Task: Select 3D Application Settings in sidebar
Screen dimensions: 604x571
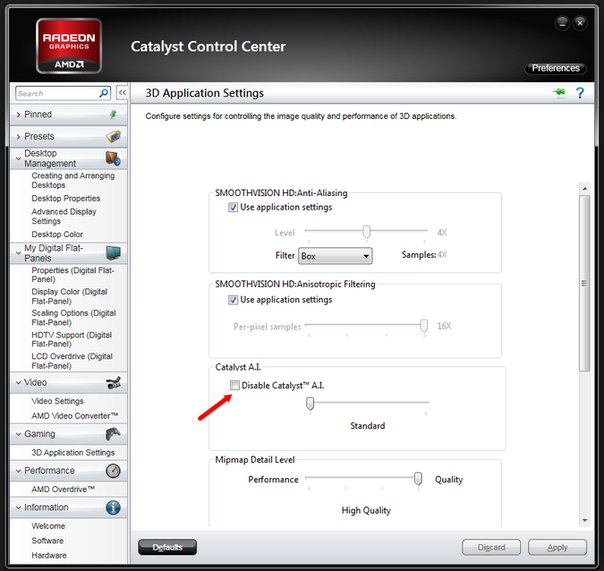Action: (73, 452)
